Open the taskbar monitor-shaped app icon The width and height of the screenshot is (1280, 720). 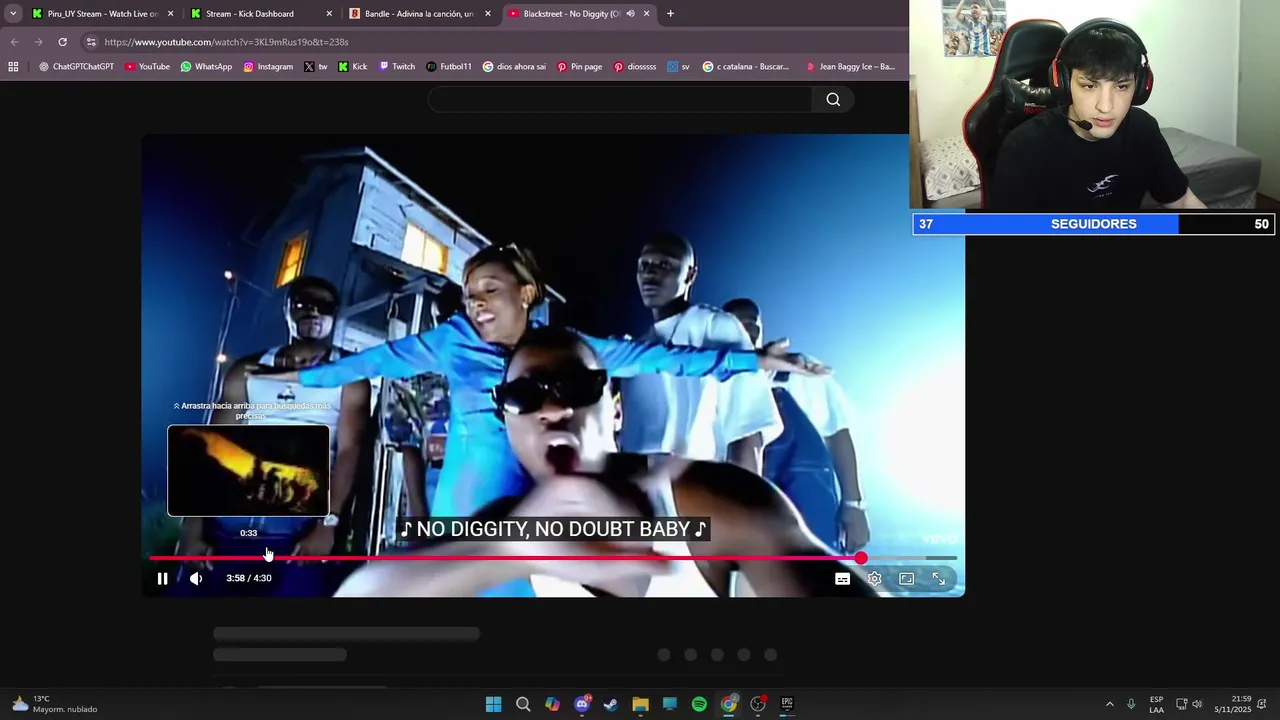tap(670, 704)
